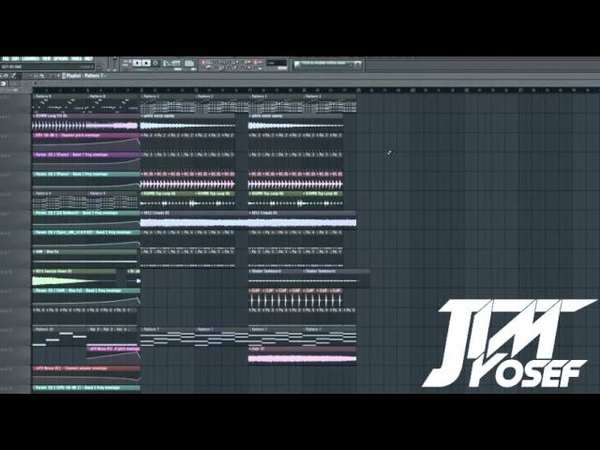The height and width of the screenshot is (450, 600).
Task: Click the transport Play button
Action: click(137, 63)
